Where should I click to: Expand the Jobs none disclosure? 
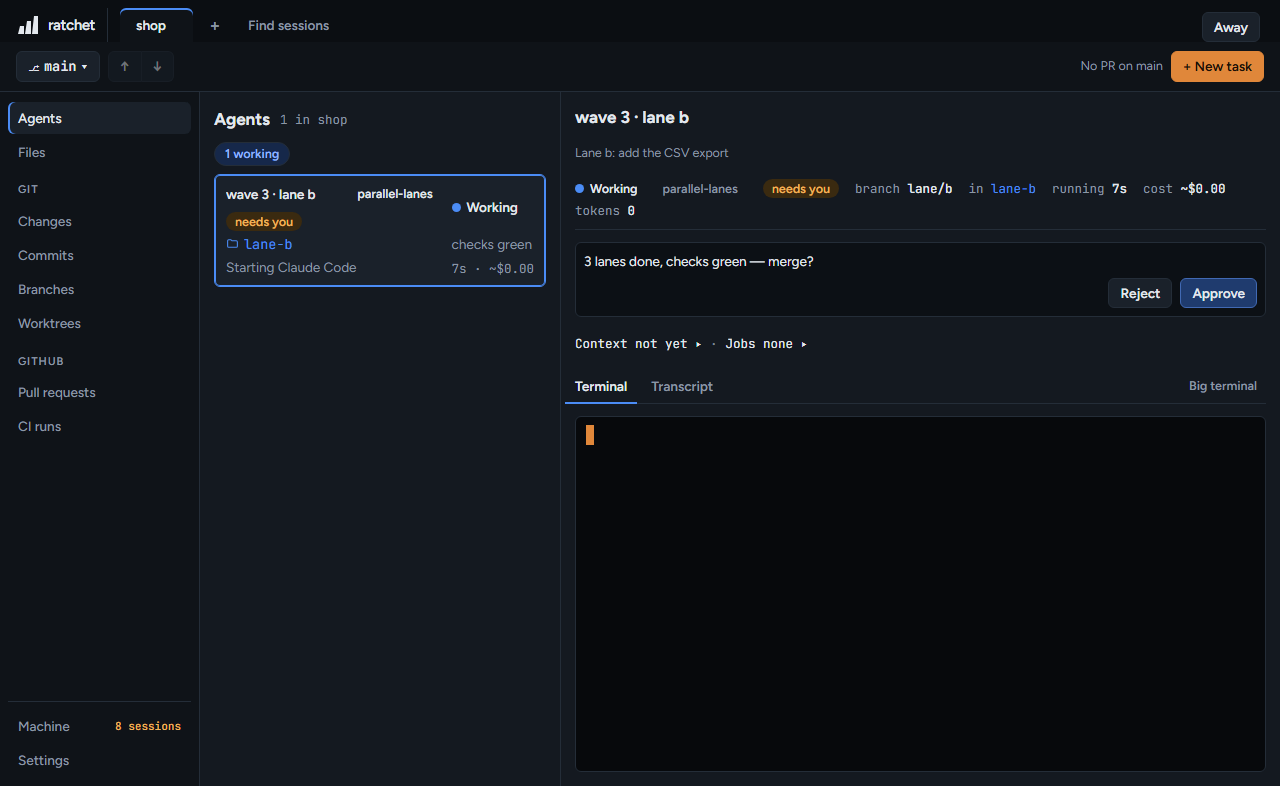pos(766,344)
